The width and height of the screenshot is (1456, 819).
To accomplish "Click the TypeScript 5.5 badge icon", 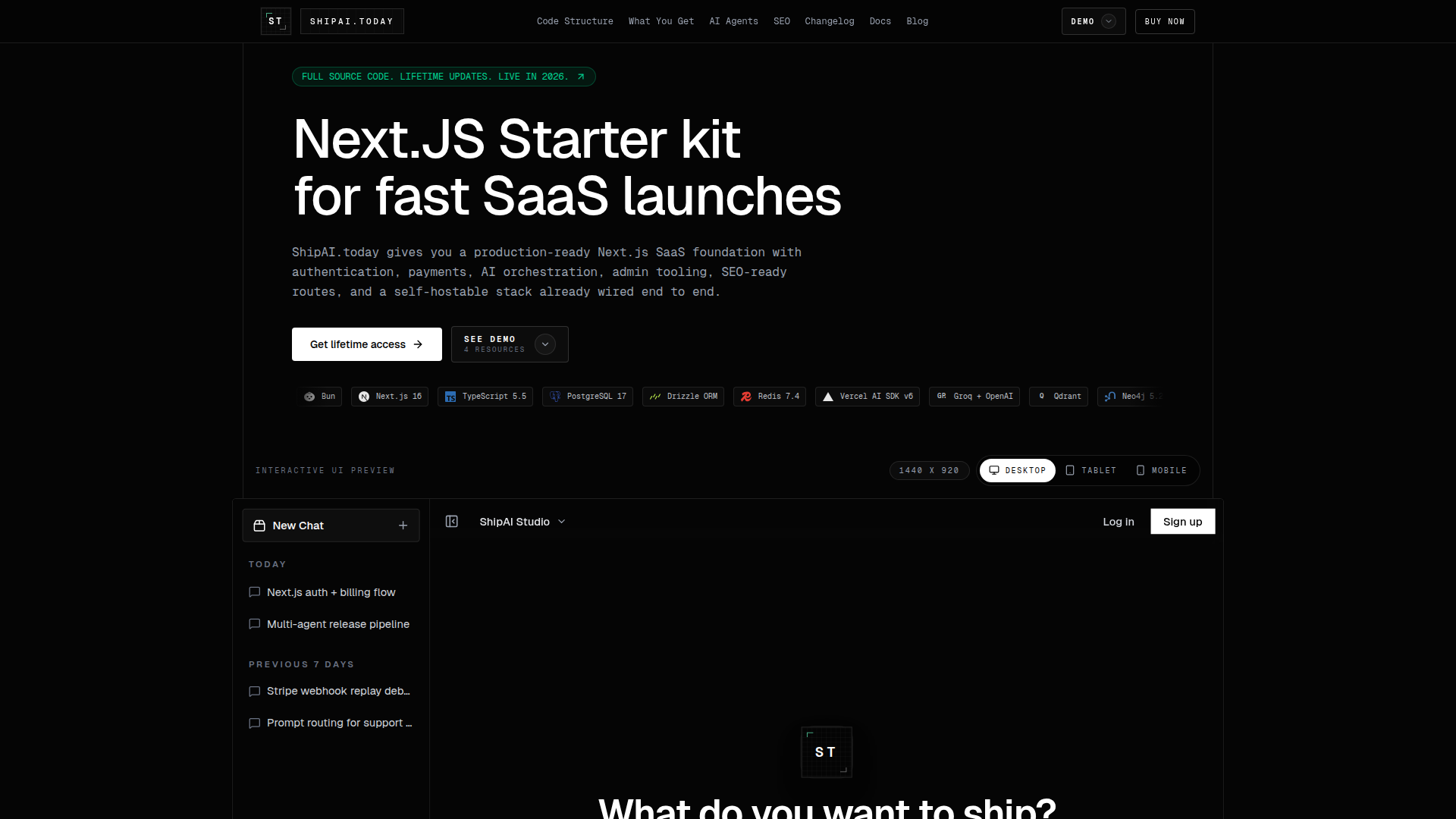I will (450, 397).
